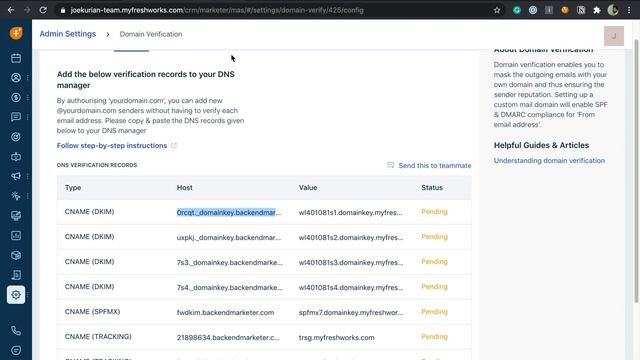Image resolution: width=640 pixels, height=360 pixels.
Task: Click the Host column header
Action: click(x=184, y=187)
